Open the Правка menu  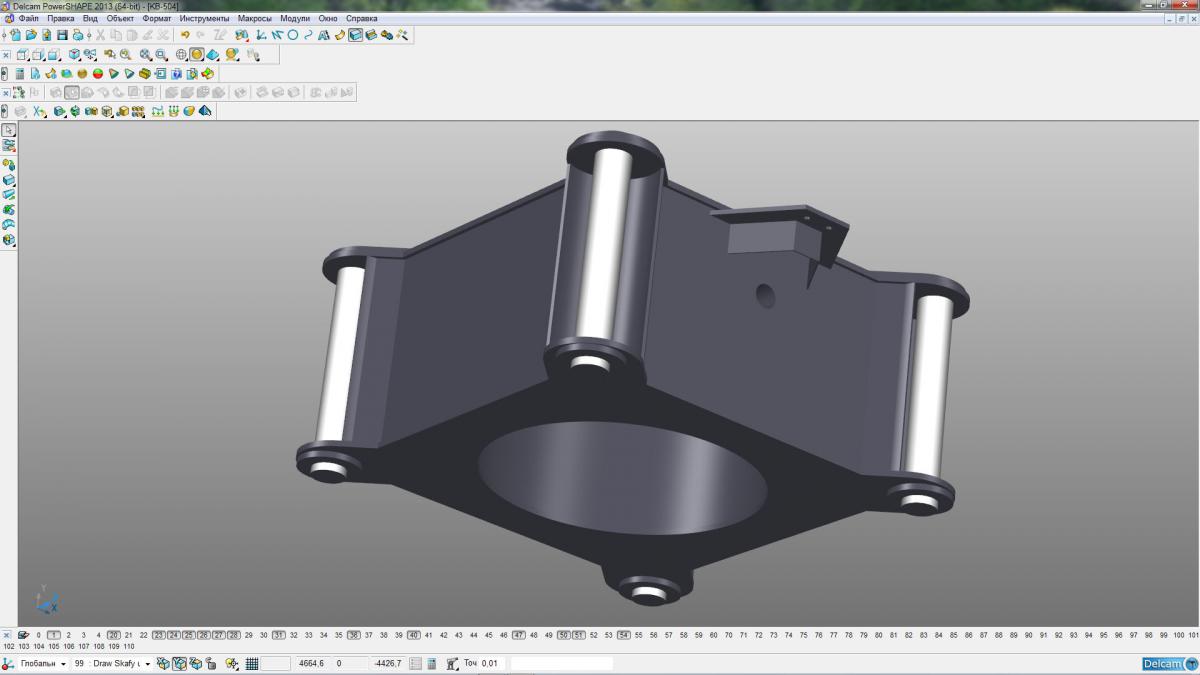61,18
